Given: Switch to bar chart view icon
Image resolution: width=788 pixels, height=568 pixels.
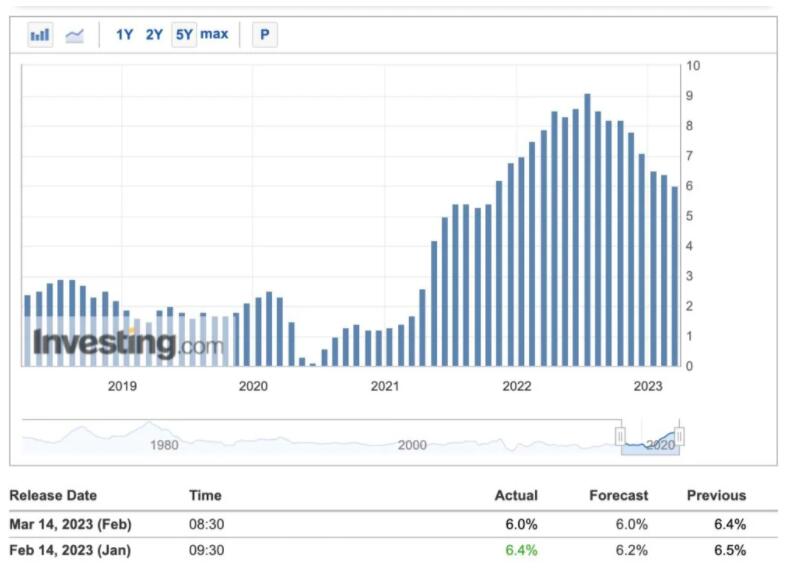Looking at the screenshot, I should click(40, 35).
